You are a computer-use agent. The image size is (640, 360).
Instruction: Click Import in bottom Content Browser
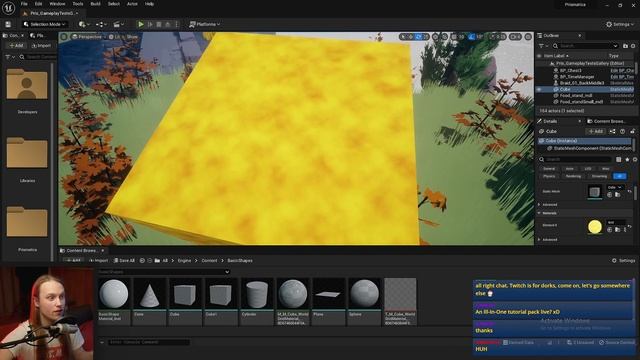point(98,260)
